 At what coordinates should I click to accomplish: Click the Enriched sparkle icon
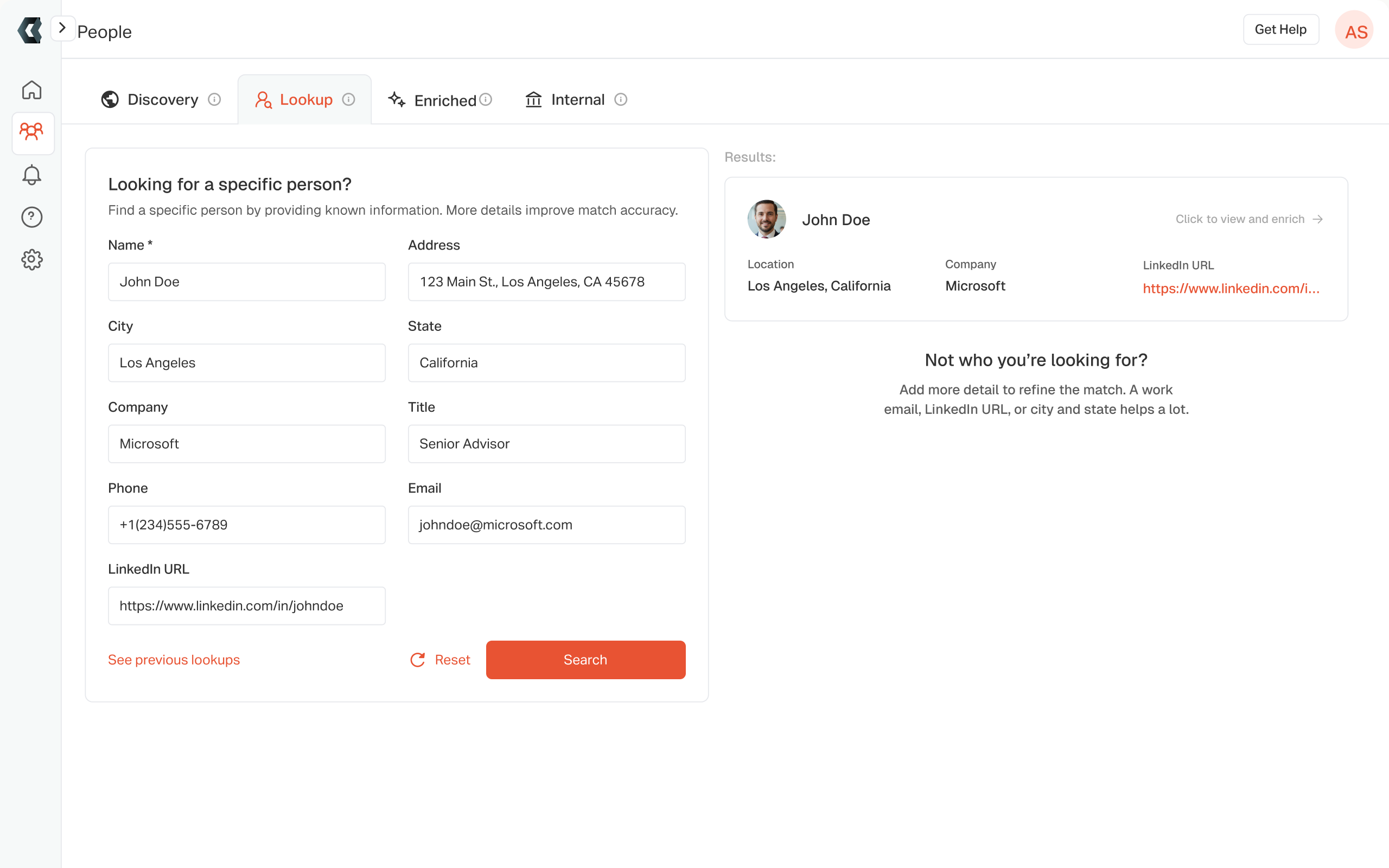[x=397, y=99]
